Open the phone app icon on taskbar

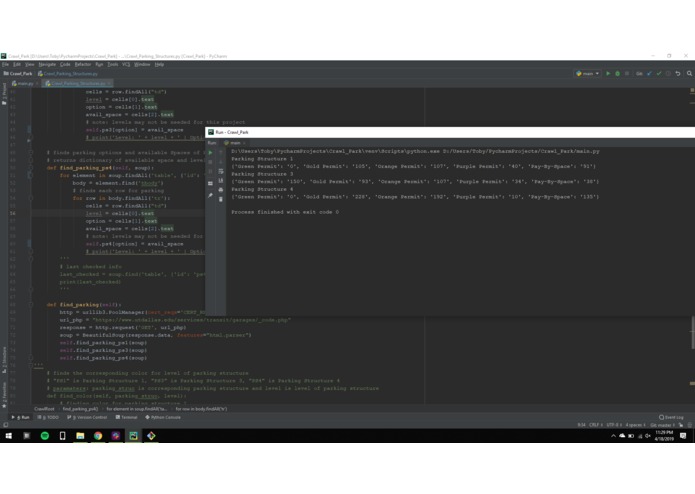tap(62, 436)
